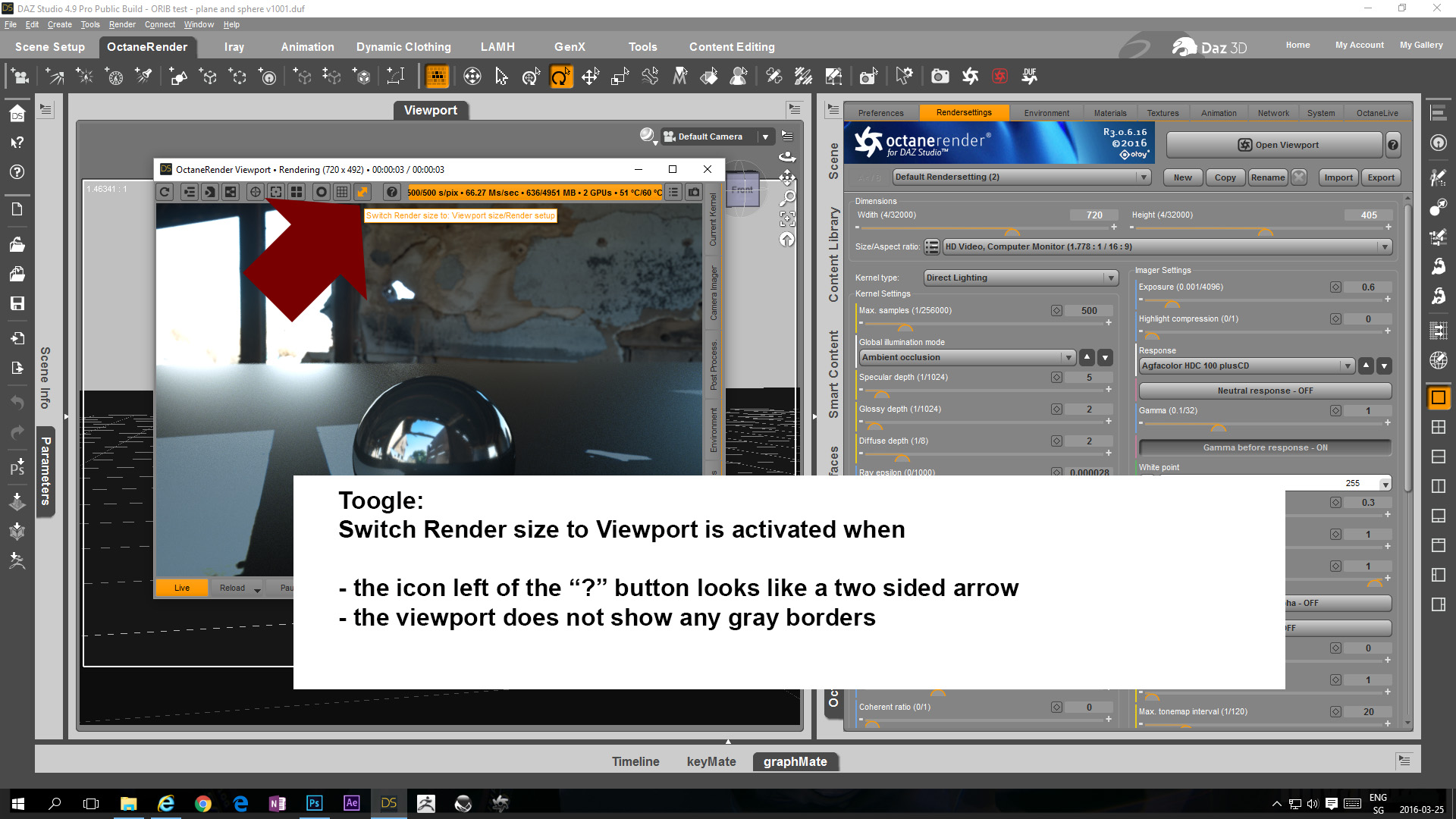This screenshot has height=819, width=1456.
Task: Click the Export rendersettings button
Action: (1380, 177)
